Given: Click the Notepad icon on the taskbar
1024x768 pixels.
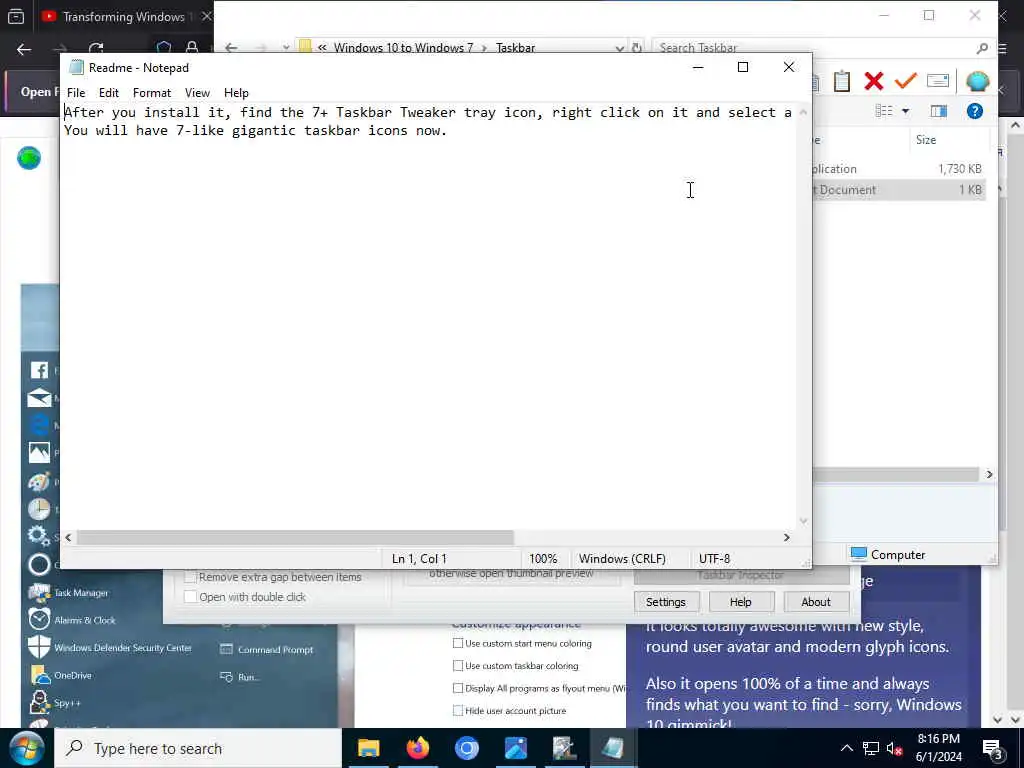Looking at the screenshot, I should point(613,748).
